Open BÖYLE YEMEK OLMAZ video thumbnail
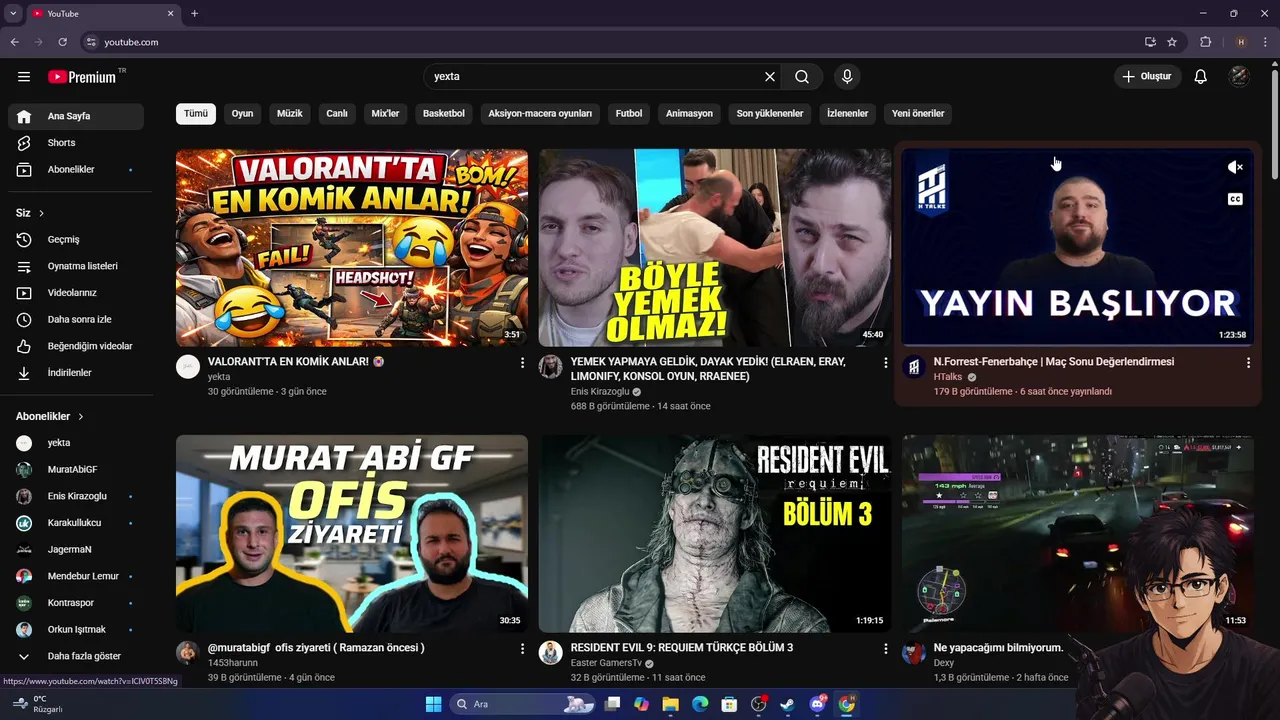This screenshot has height=720, width=1280. pos(715,248)
